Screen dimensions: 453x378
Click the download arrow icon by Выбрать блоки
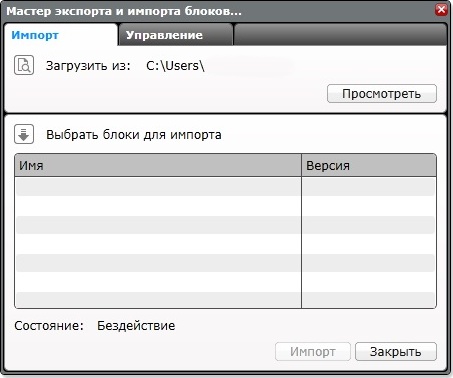click(x=24, y=134)
